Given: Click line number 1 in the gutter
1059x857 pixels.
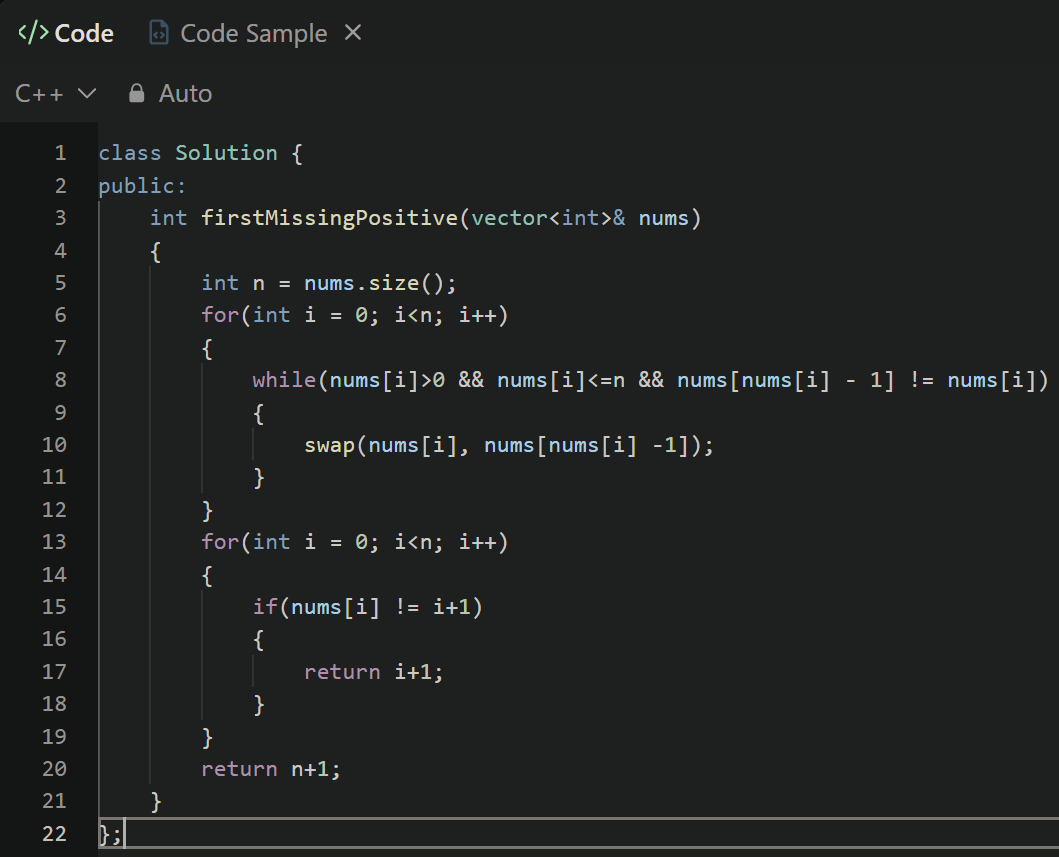Looking at the screenshot, I should [60, 153].
